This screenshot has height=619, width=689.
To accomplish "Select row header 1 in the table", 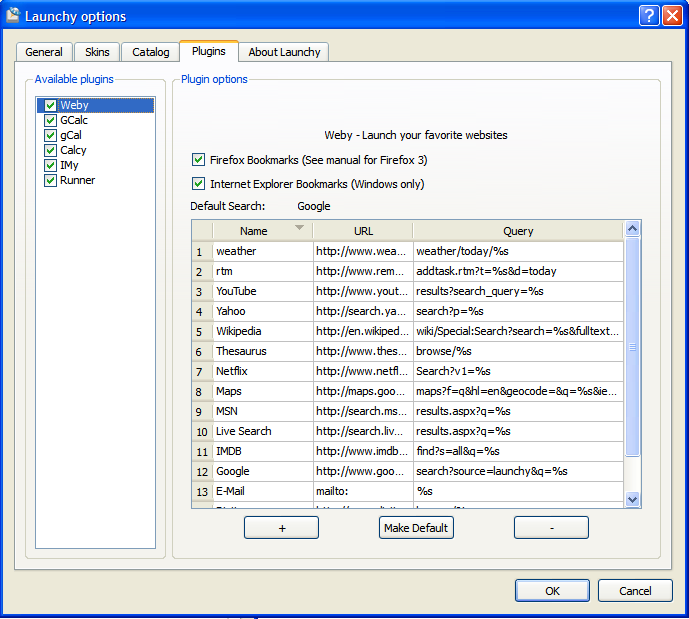I will tap(202, 251).
